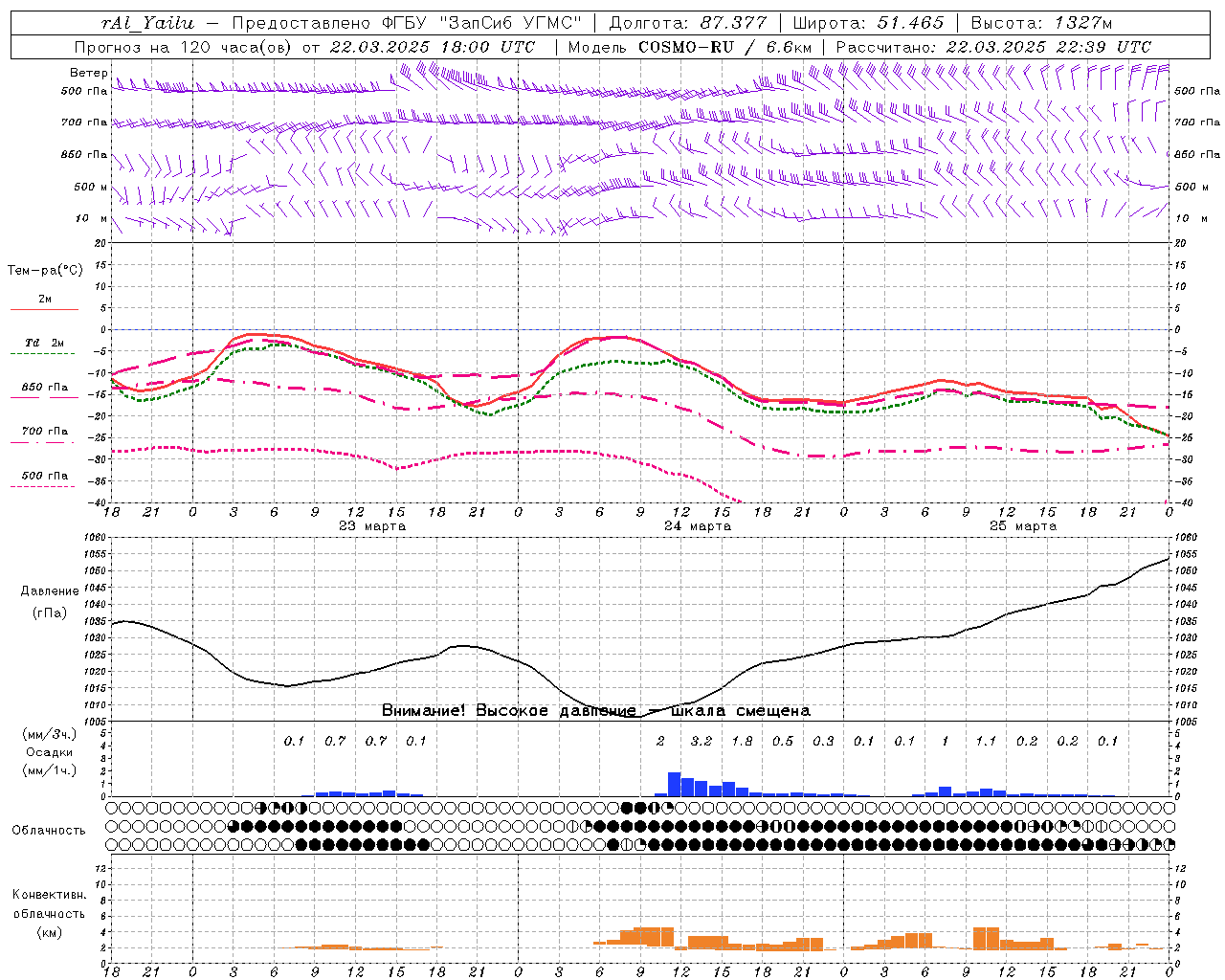This screenshot has width=1225, height=980.
Task: Click the 1.8 precipitation amount
Action: click(x=742, y=742)
